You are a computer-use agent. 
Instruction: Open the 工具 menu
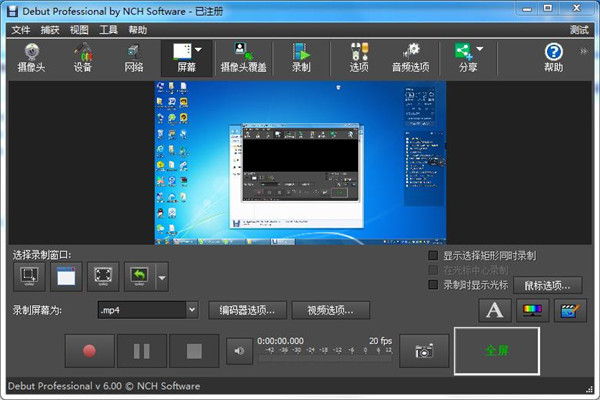coord(108,30)
